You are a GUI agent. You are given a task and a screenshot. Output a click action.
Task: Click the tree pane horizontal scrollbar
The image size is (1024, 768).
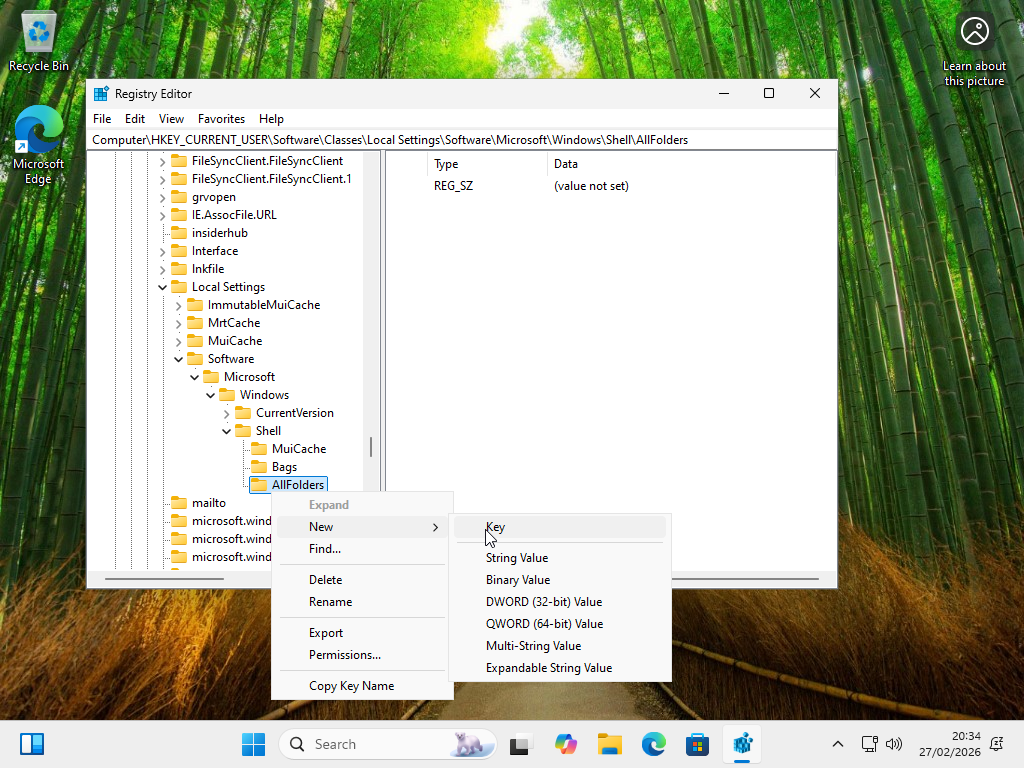pyautogui.click(x=165, y=579)
